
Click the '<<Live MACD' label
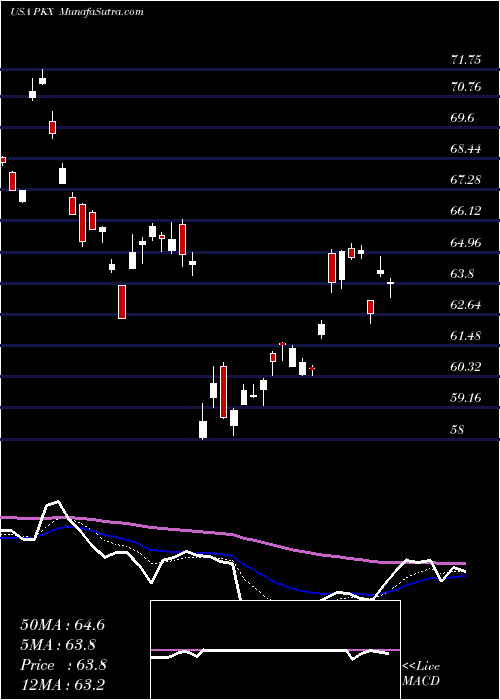(421, 673)
